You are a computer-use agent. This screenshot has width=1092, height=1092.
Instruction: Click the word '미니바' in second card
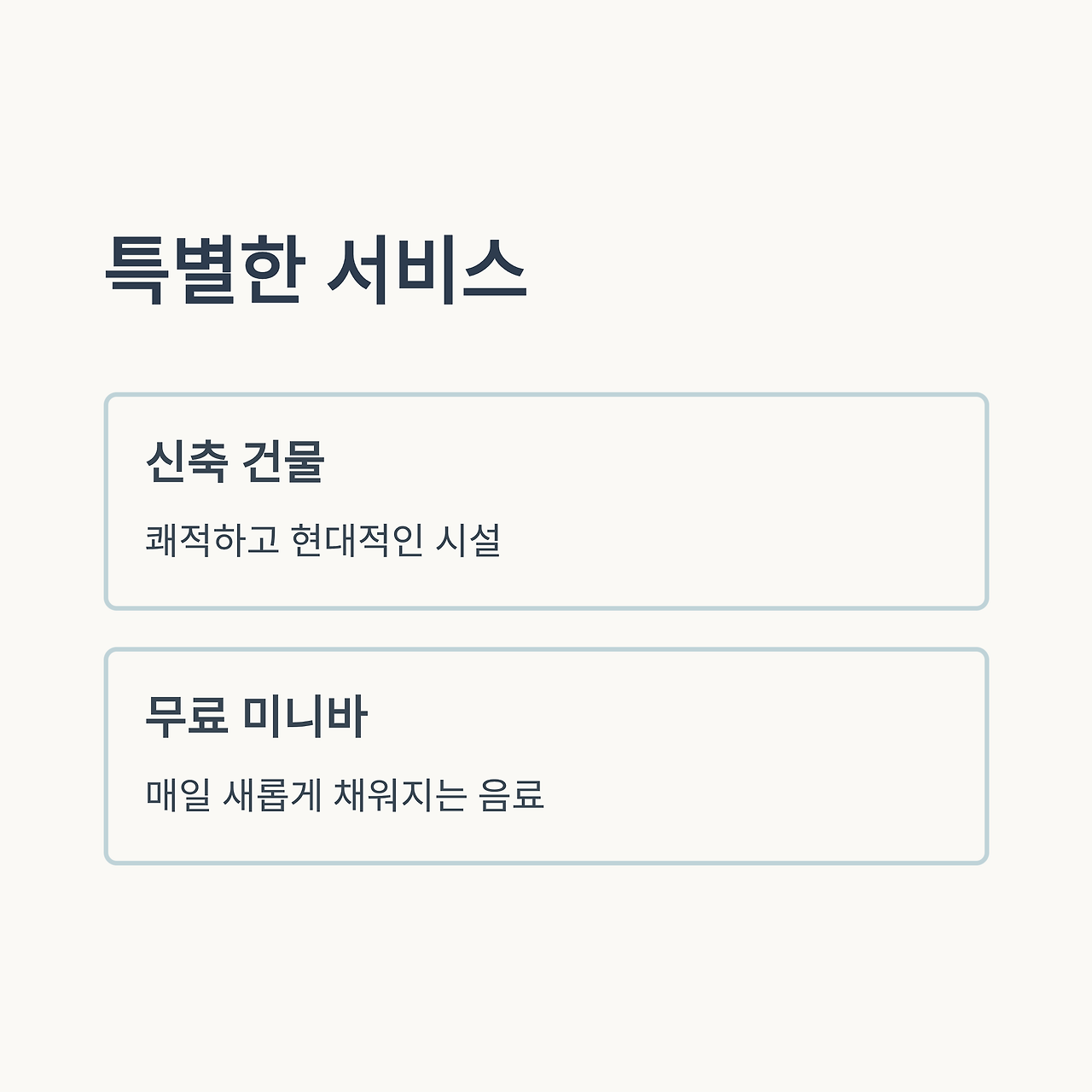coord(305,716)
